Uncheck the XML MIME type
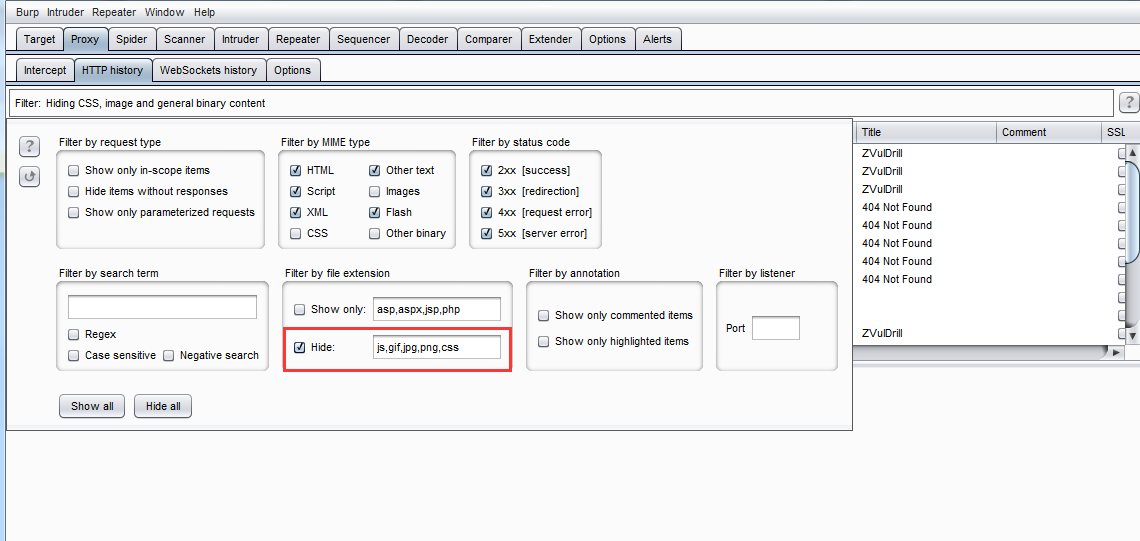The image size is (1140, 541). click(295, 212)
